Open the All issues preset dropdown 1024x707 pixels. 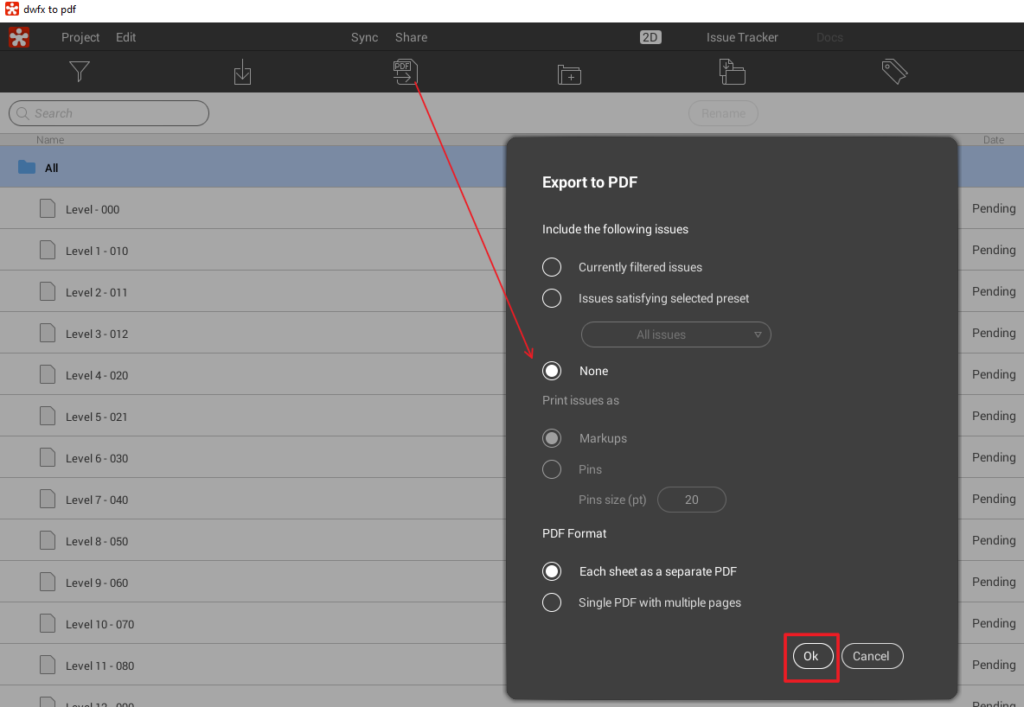coord(676,335)
